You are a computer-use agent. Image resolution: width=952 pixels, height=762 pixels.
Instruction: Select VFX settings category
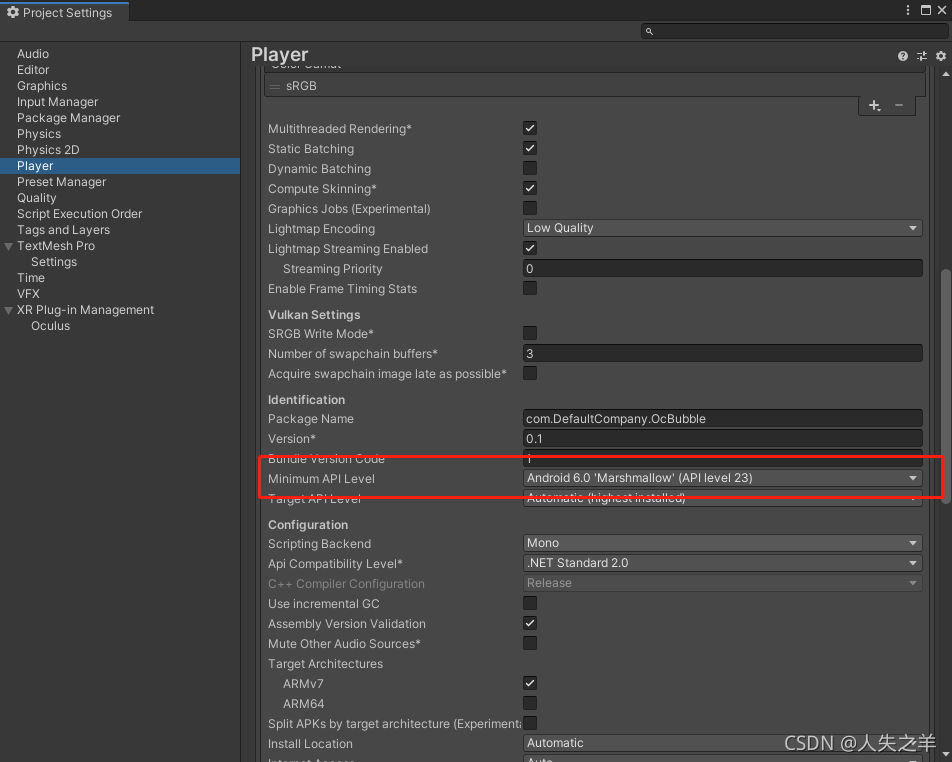28,294
